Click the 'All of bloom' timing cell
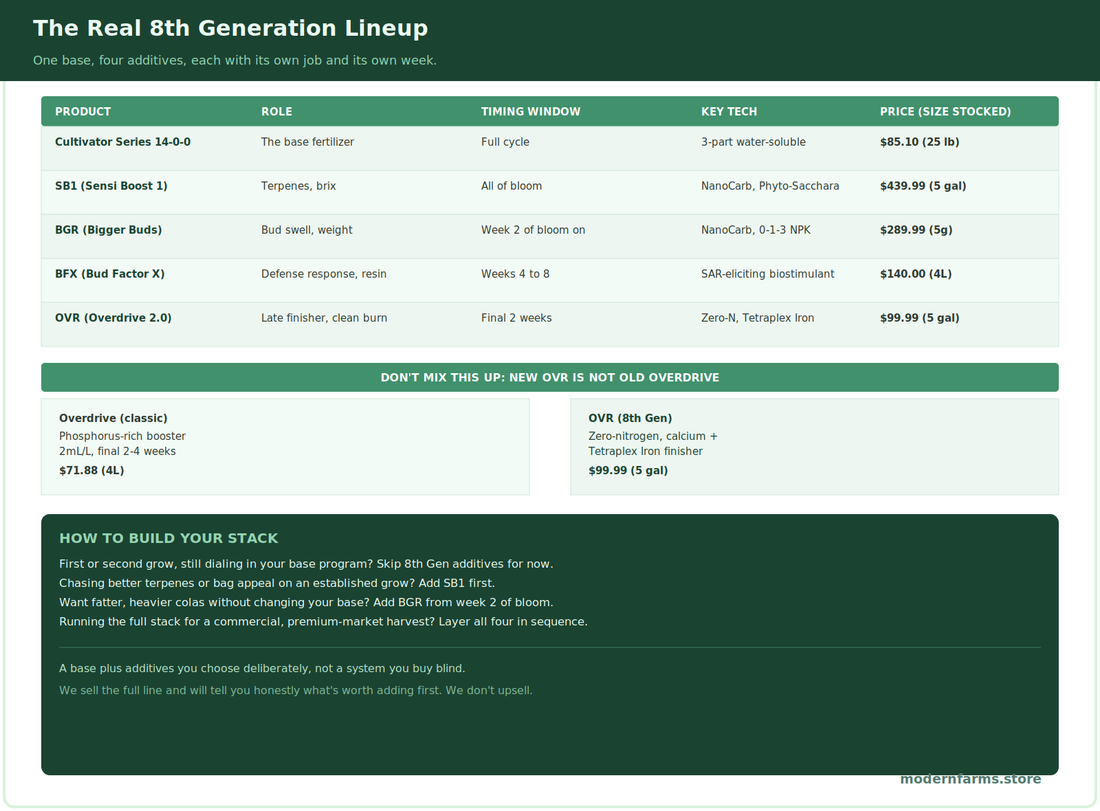Image resolution: width=1100 pixels, height=811 pixels. pos(511,186)
